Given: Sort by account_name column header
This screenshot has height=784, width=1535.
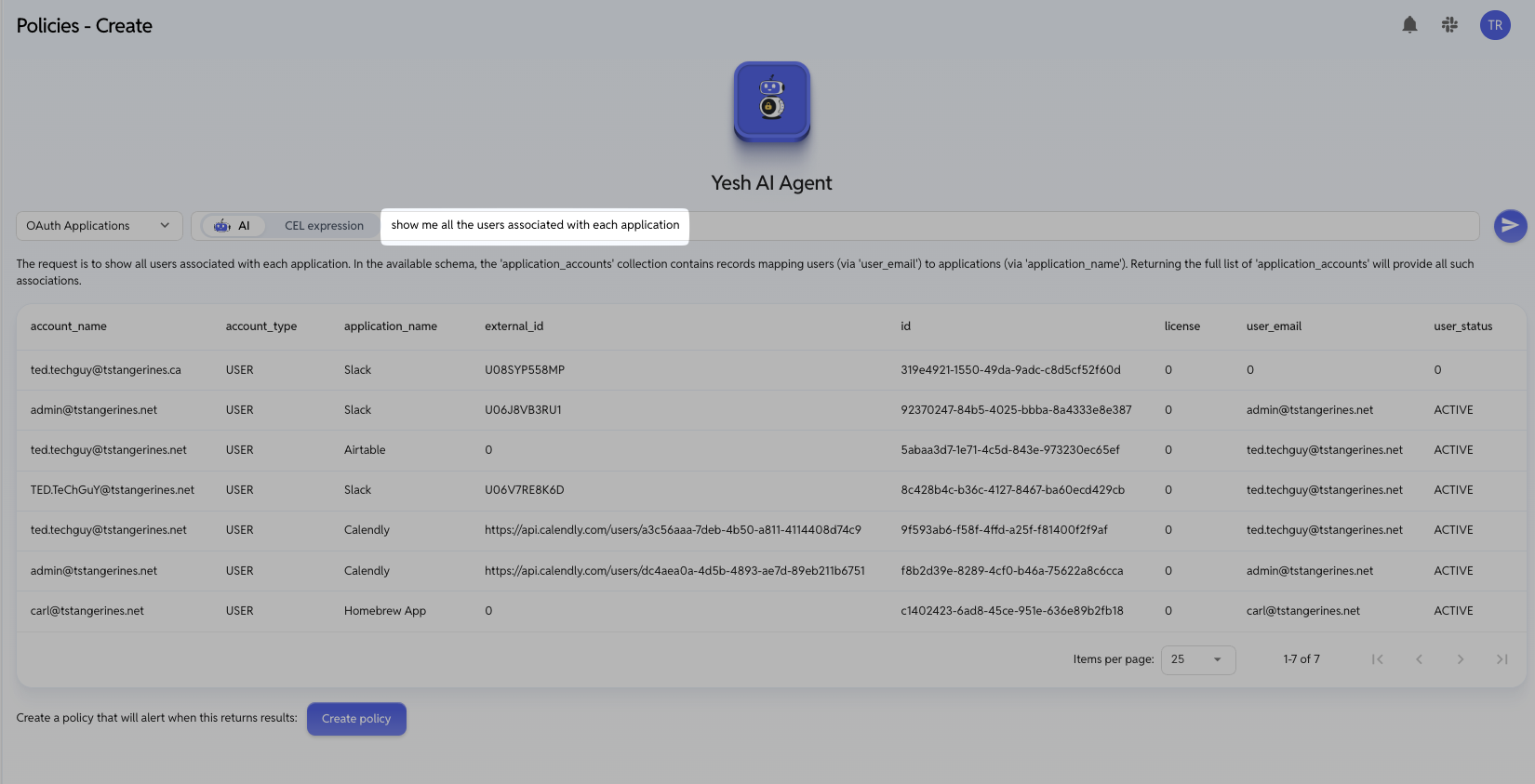Looking at the screenshot, I should [68, 326].
